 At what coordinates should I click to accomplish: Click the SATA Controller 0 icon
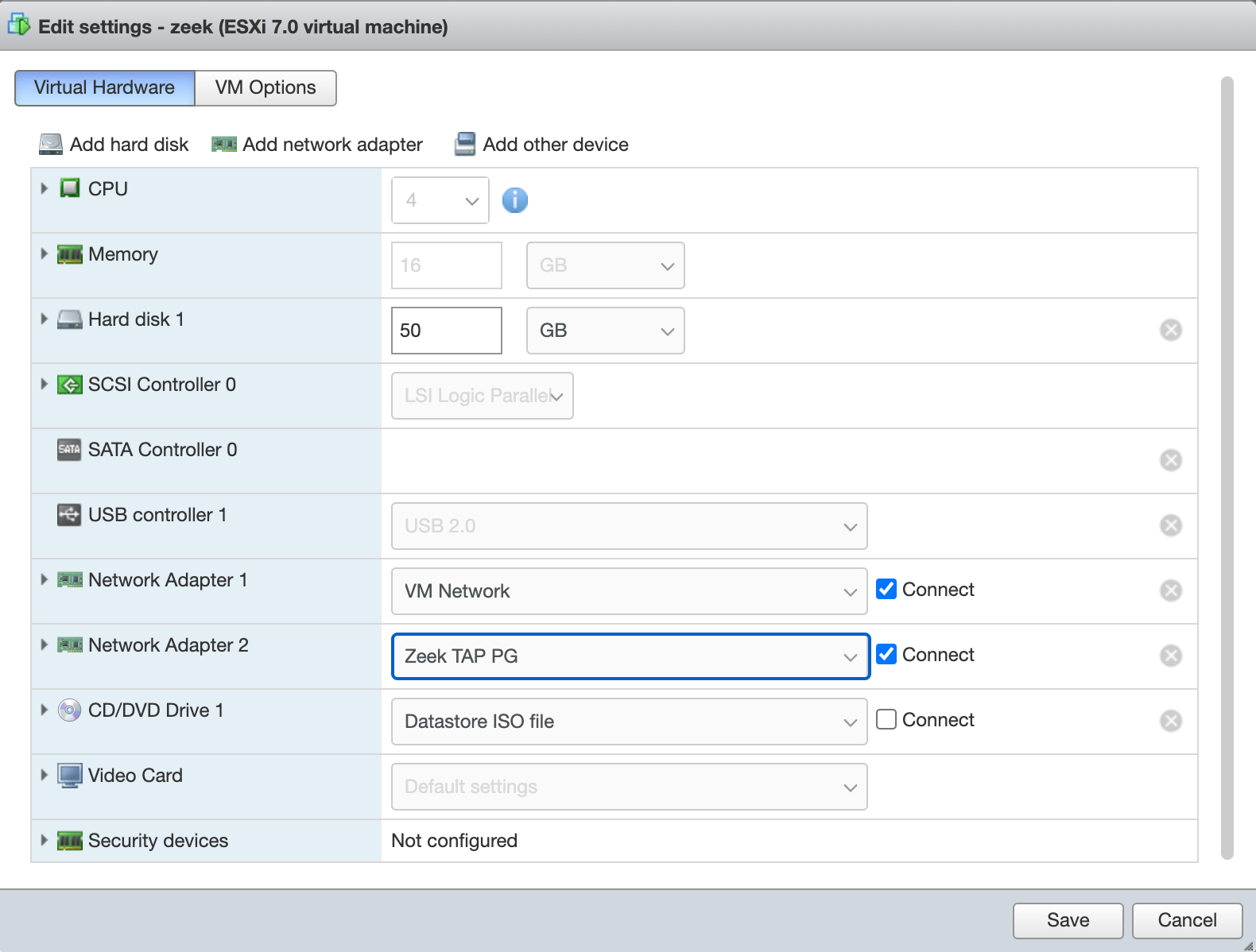click(x=69, y=450)
